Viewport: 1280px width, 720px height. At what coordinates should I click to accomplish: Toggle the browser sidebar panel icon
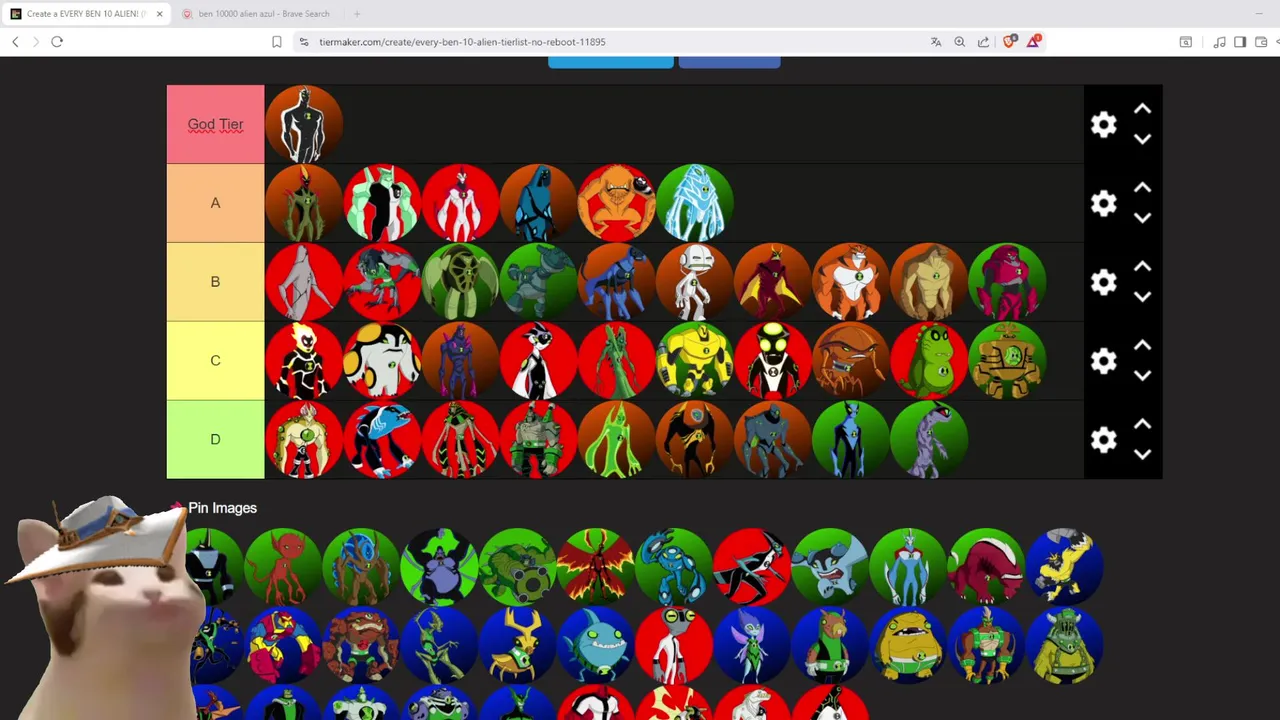pos(1240,42)
